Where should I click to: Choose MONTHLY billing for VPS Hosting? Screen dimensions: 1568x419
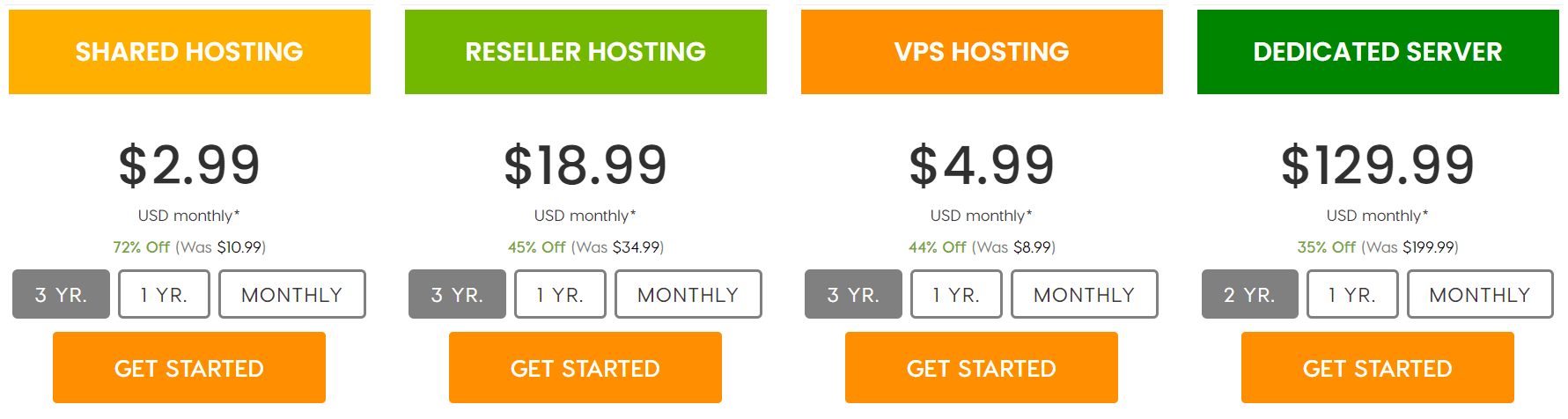(x=1085, y=294)
